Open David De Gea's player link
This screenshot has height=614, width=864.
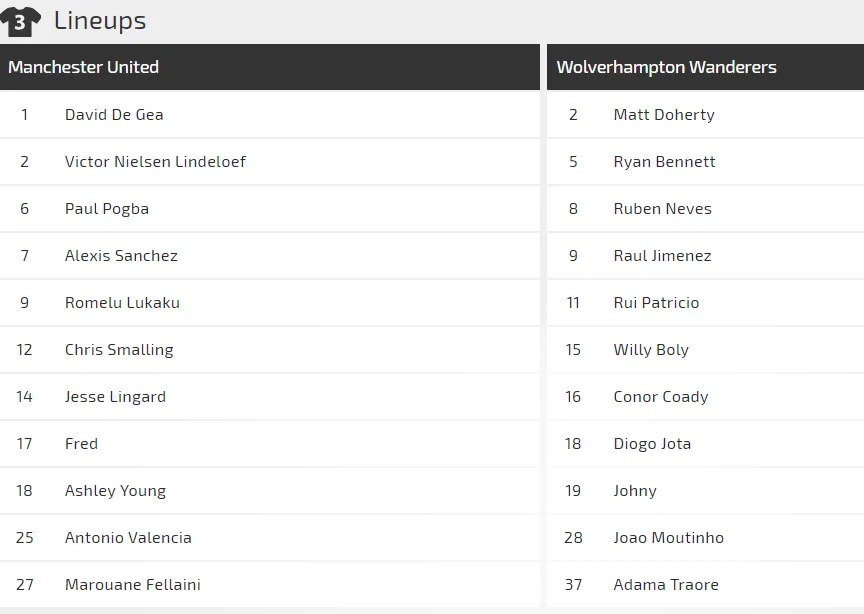tap(114, 115)
